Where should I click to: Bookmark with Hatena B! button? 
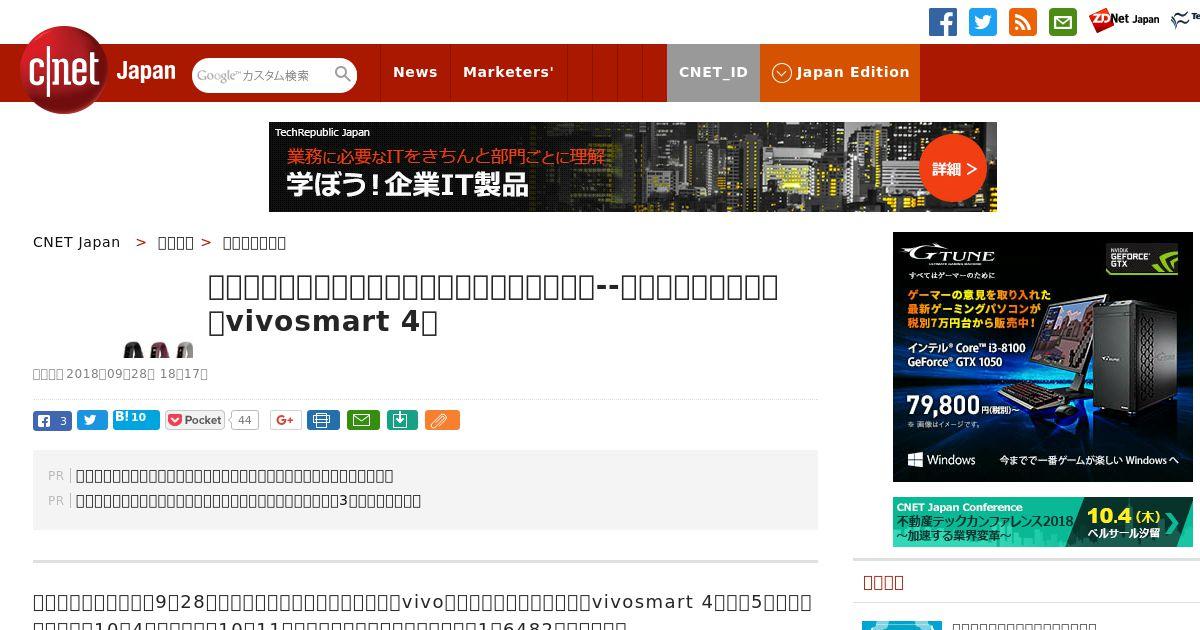[136, 419]
